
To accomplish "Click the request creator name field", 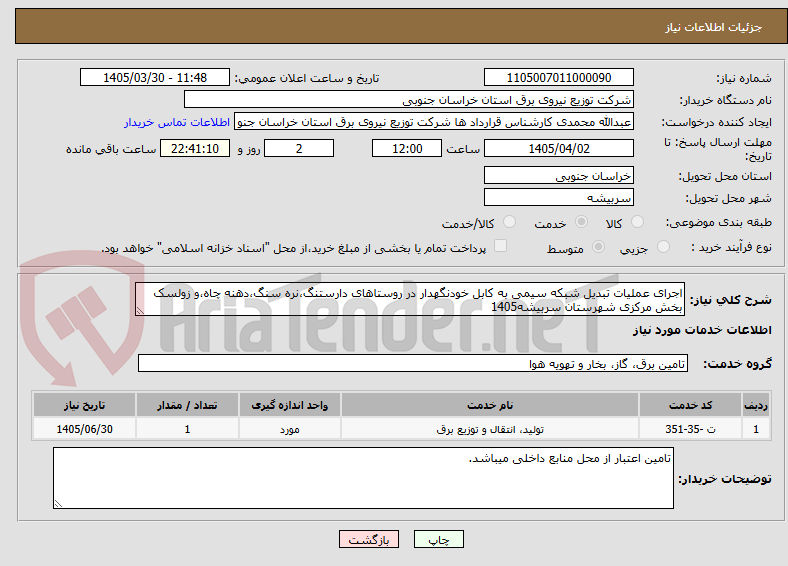I will [434, 122].
